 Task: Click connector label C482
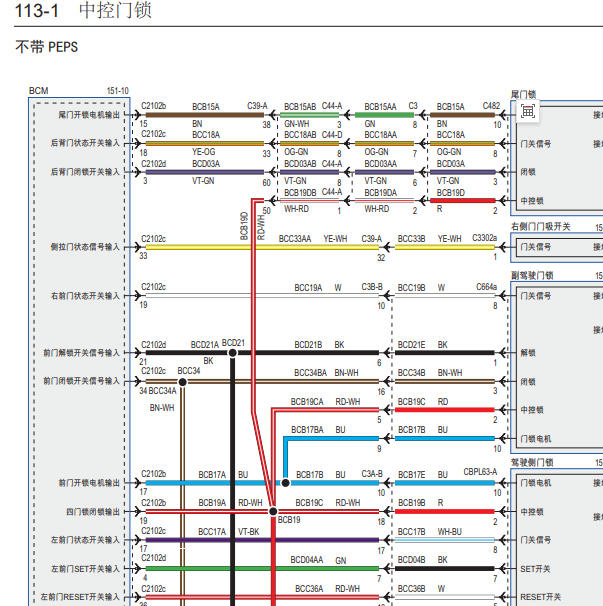click(x=491, y=106)
